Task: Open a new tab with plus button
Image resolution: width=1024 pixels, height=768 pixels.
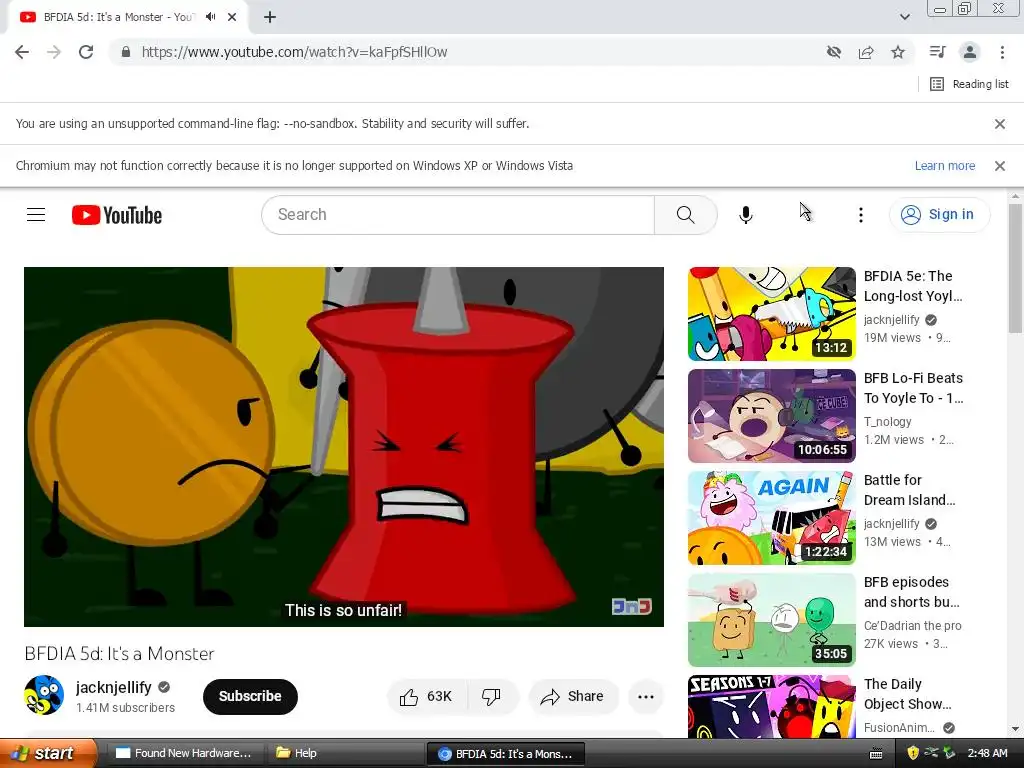Action: [270, 17]
